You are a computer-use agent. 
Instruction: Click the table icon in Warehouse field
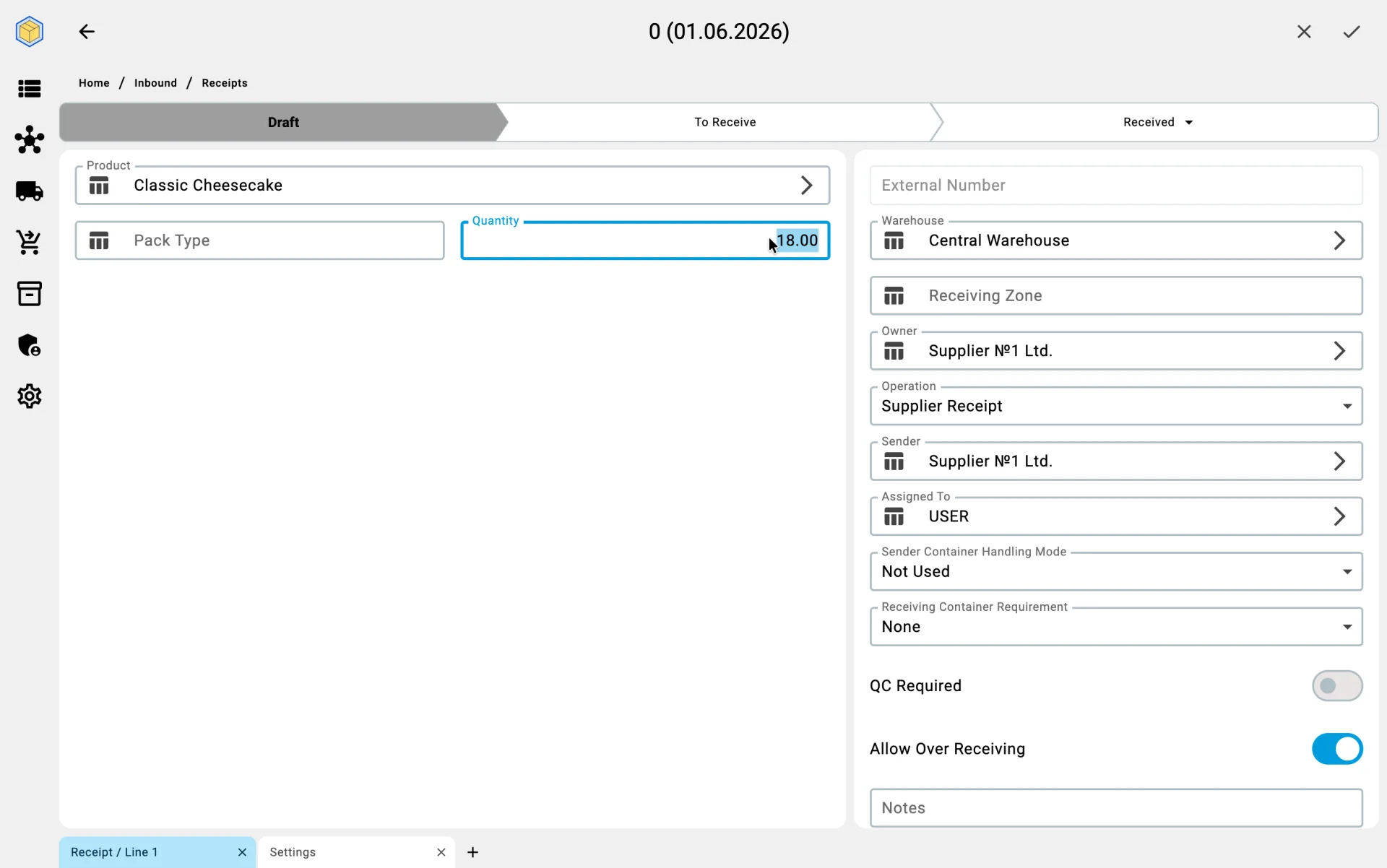pyautogui.click(x=894, y=240)
